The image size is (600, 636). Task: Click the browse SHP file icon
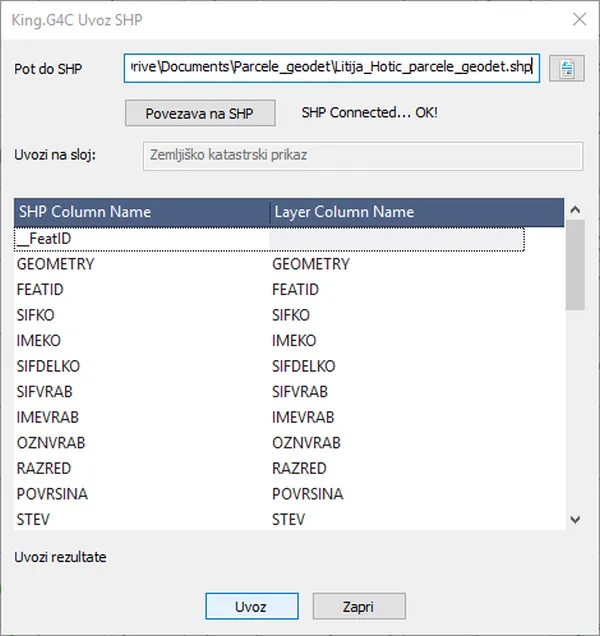(566, 69)
